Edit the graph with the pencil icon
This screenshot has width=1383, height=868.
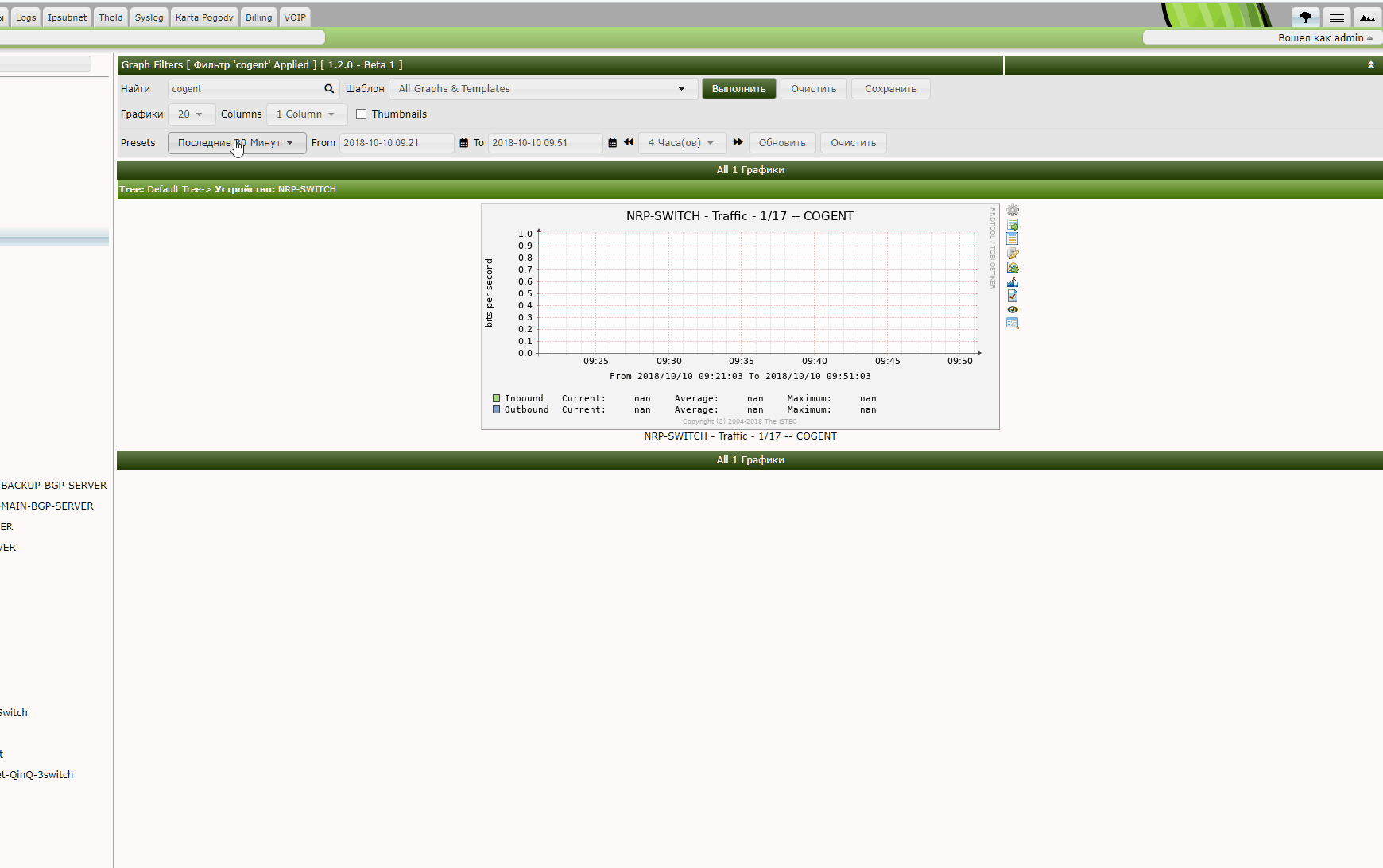point(1013,254)
